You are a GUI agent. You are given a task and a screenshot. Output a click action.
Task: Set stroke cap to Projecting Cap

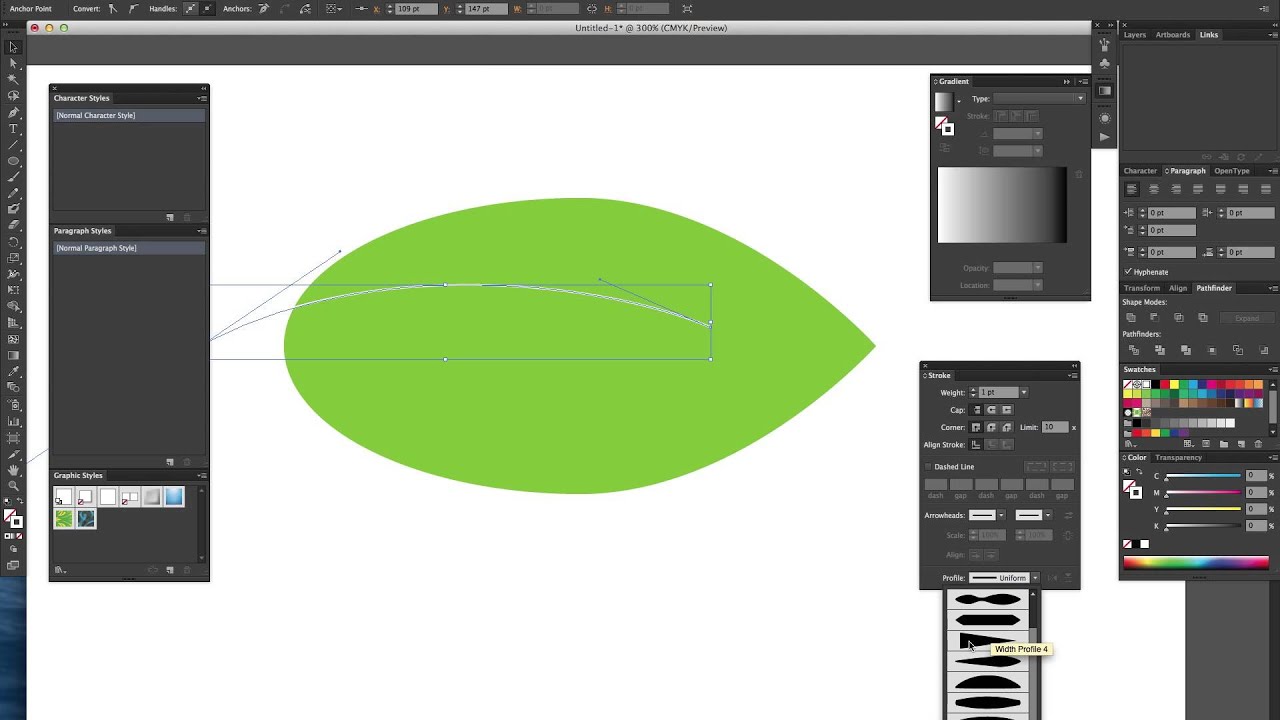tap(1007, 410)
